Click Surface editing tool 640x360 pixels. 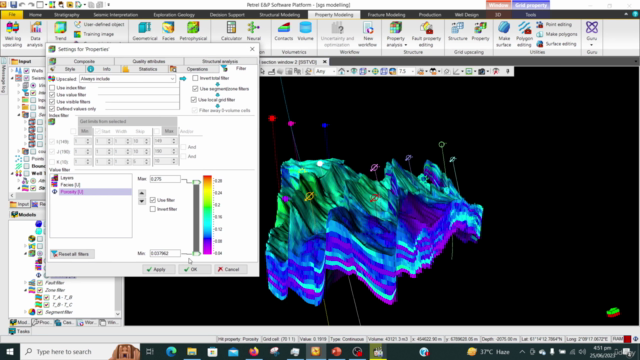(x=556, y=44)
